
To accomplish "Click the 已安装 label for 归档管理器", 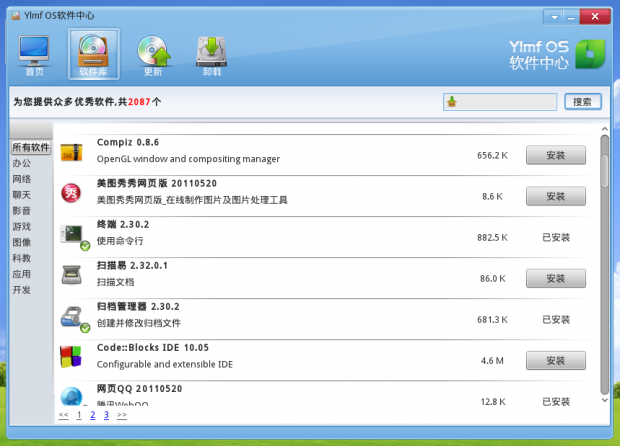I will 556,319.
